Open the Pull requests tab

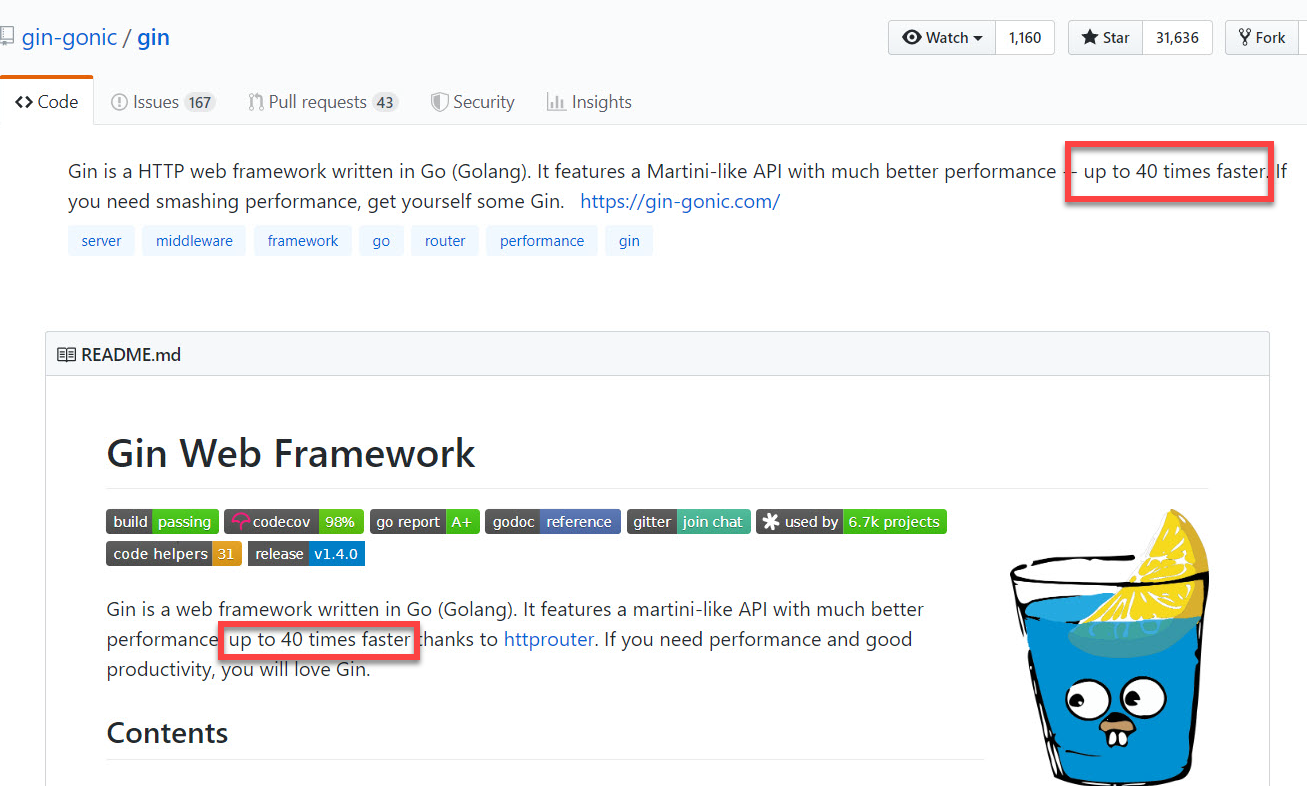tap(323, 101)
